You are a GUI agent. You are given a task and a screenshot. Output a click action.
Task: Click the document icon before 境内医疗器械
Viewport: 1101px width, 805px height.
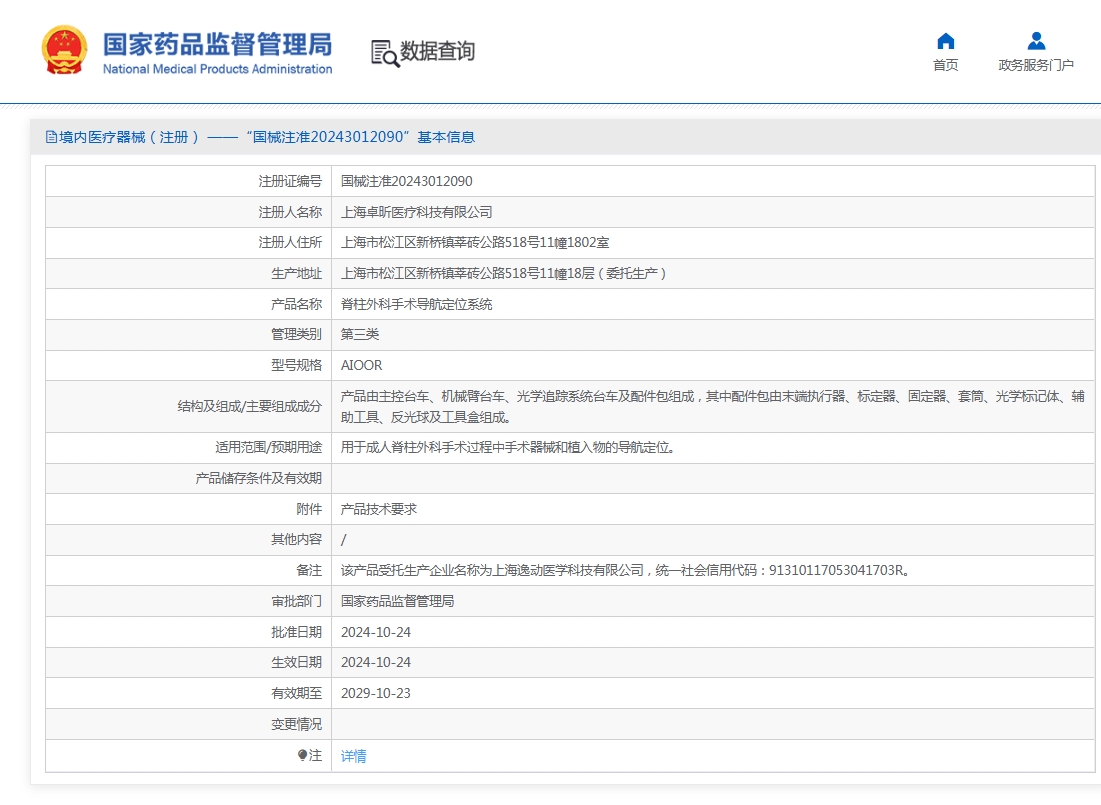tap(51, 137)
